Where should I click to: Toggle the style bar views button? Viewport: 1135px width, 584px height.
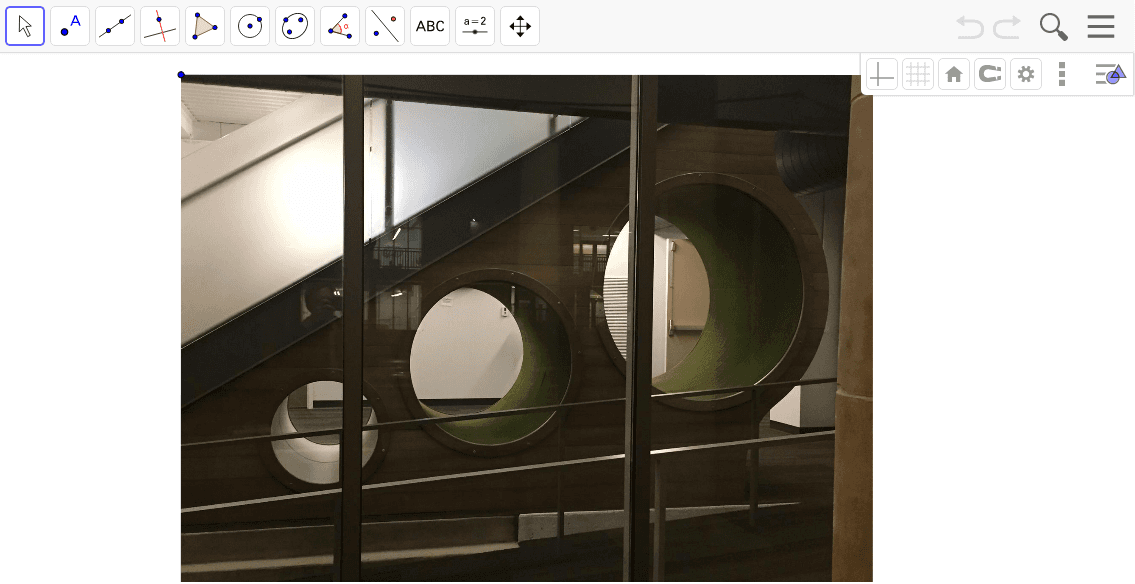pos(1110,74)
